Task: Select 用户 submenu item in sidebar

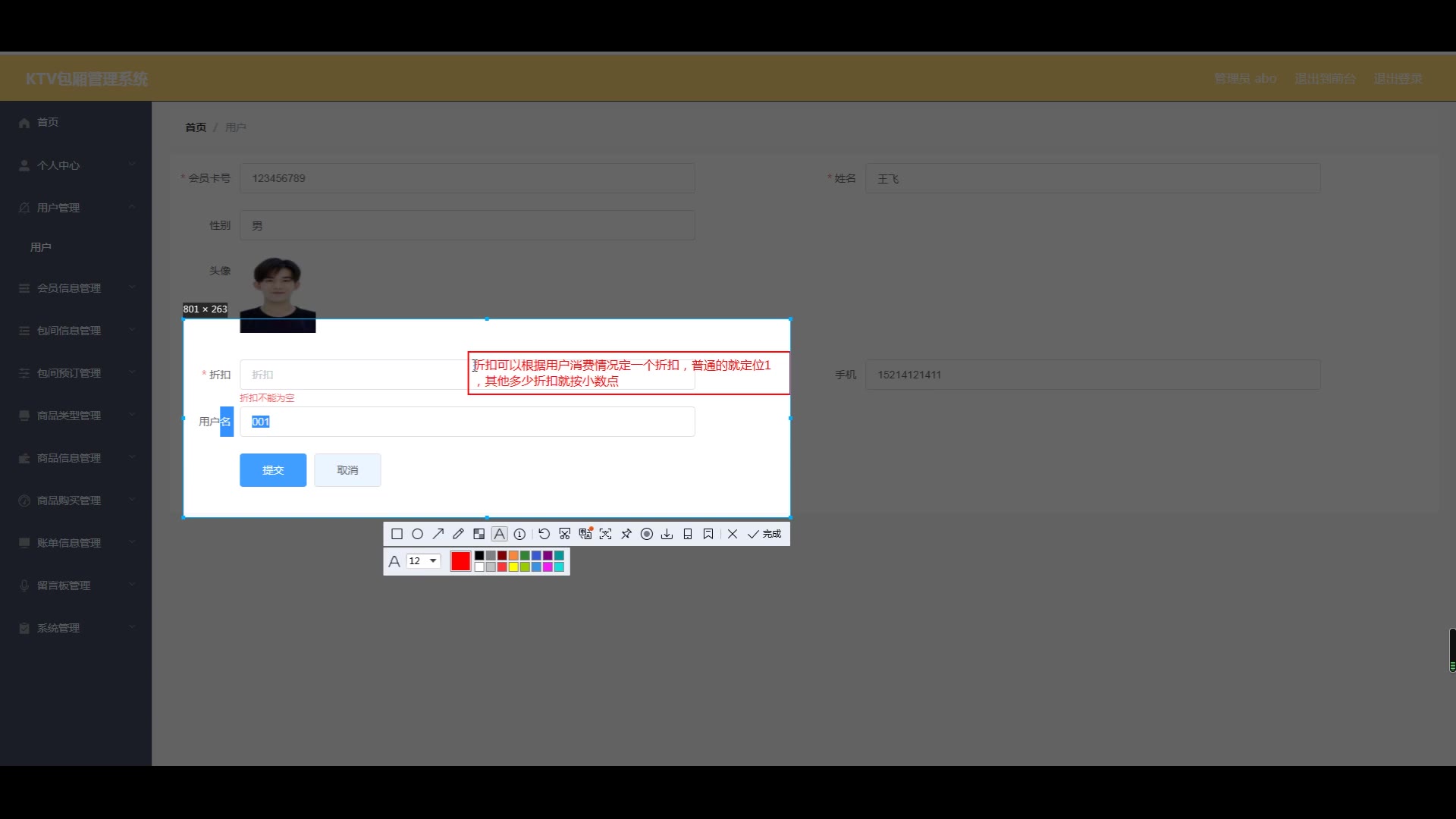Action: click(x=41, y=247)
